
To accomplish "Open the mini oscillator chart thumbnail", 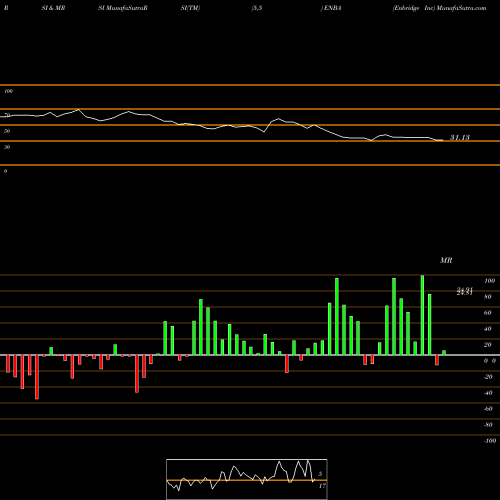I will 247,479.
